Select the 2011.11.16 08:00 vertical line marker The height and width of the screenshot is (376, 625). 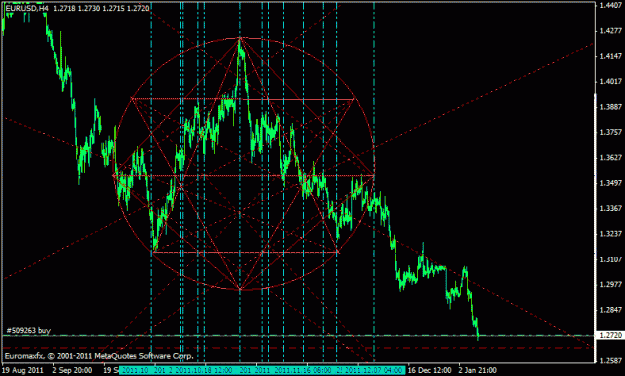click(x=303, y=370)
